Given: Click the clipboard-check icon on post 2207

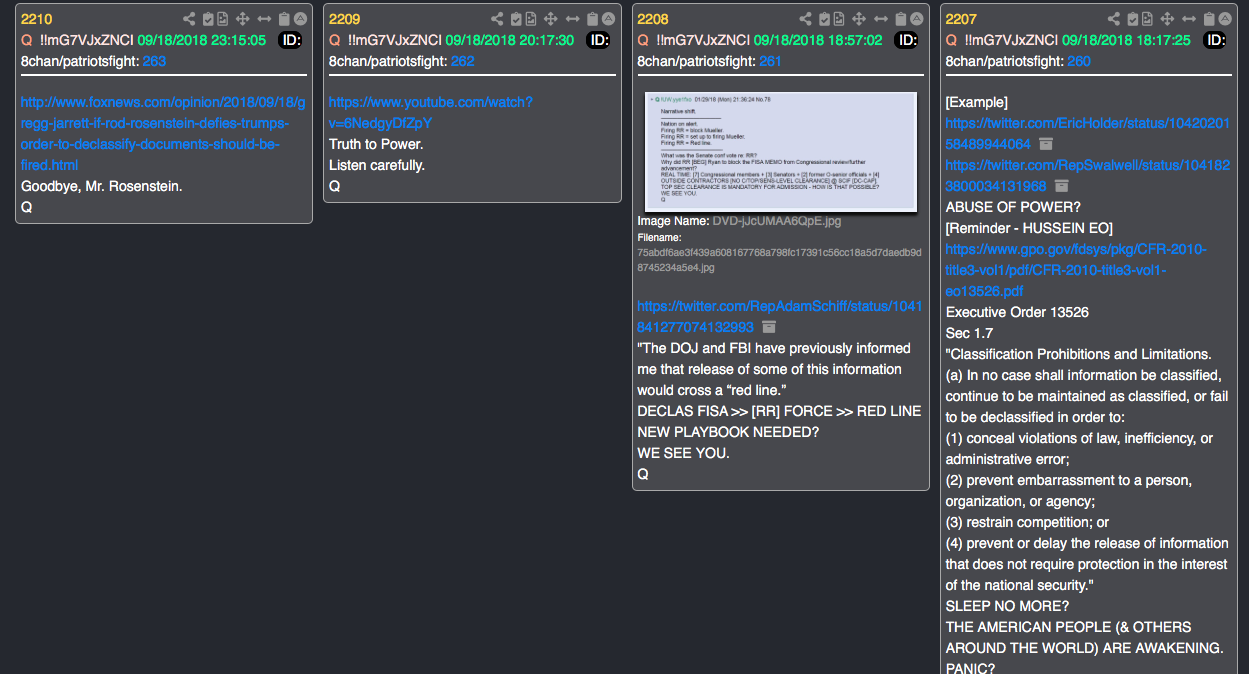Looking at the screenshot, I should click(x=1133, y=19).
